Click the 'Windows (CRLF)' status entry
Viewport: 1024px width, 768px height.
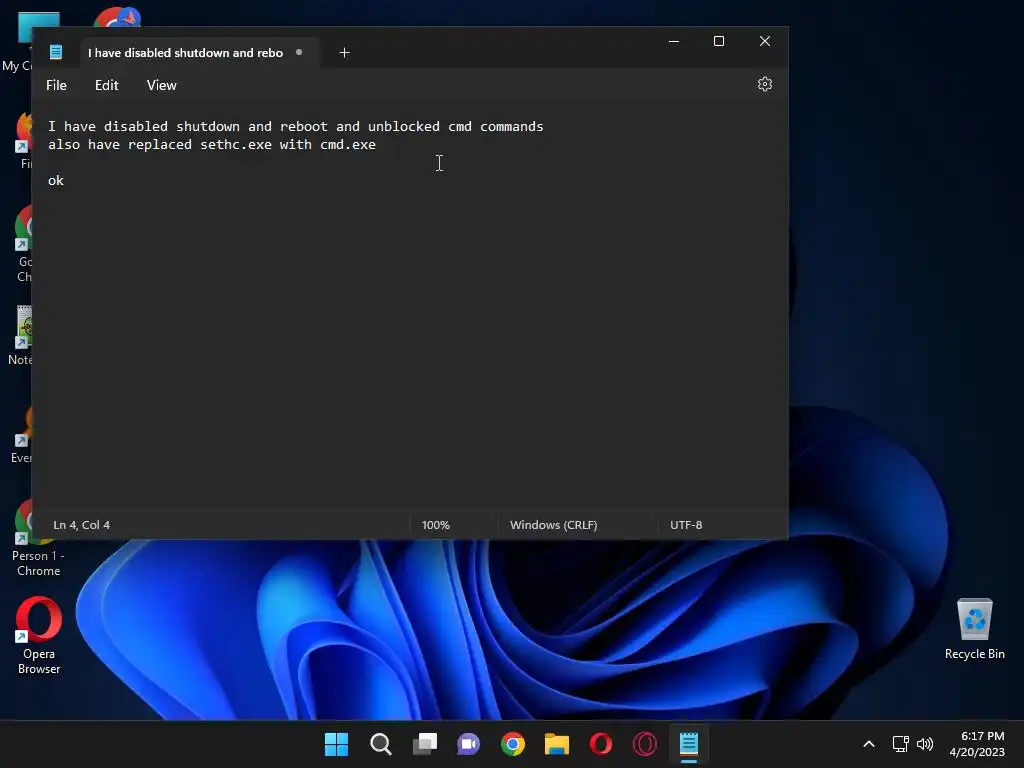[x=554, y=525]
